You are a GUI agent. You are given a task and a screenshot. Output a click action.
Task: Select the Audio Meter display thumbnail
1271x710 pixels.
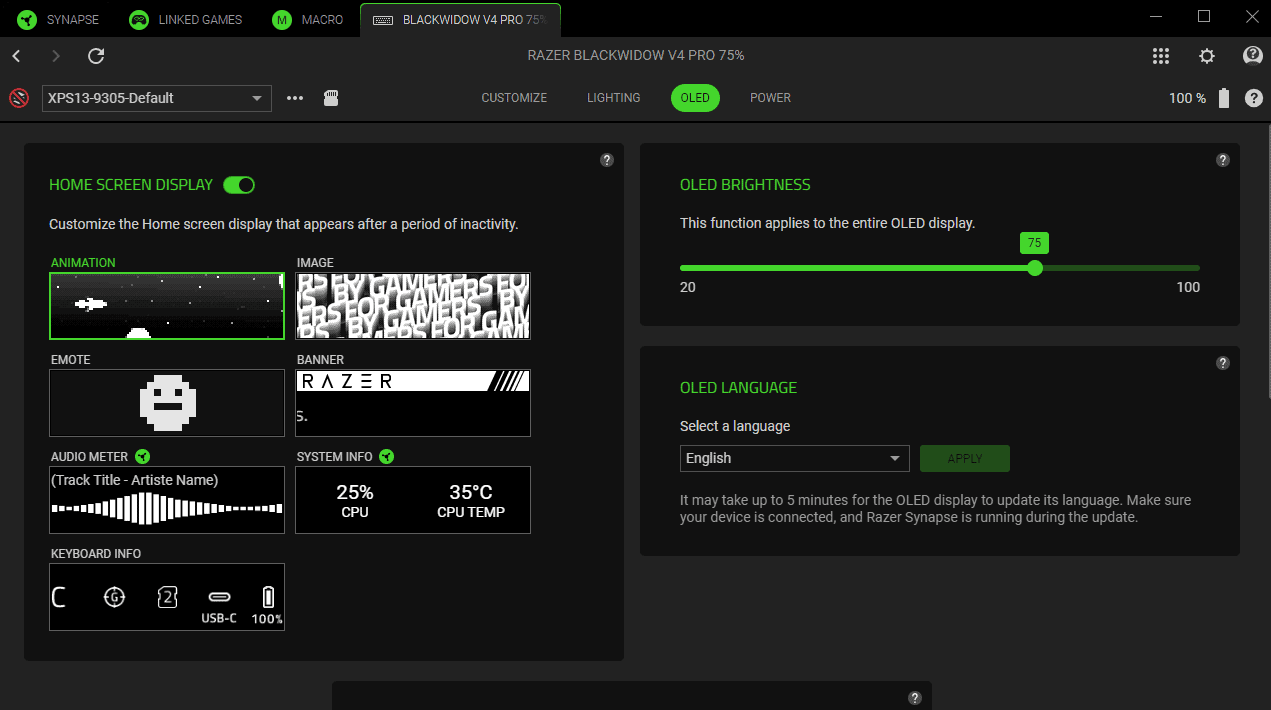pyautogui.click(x=167, y=500)
